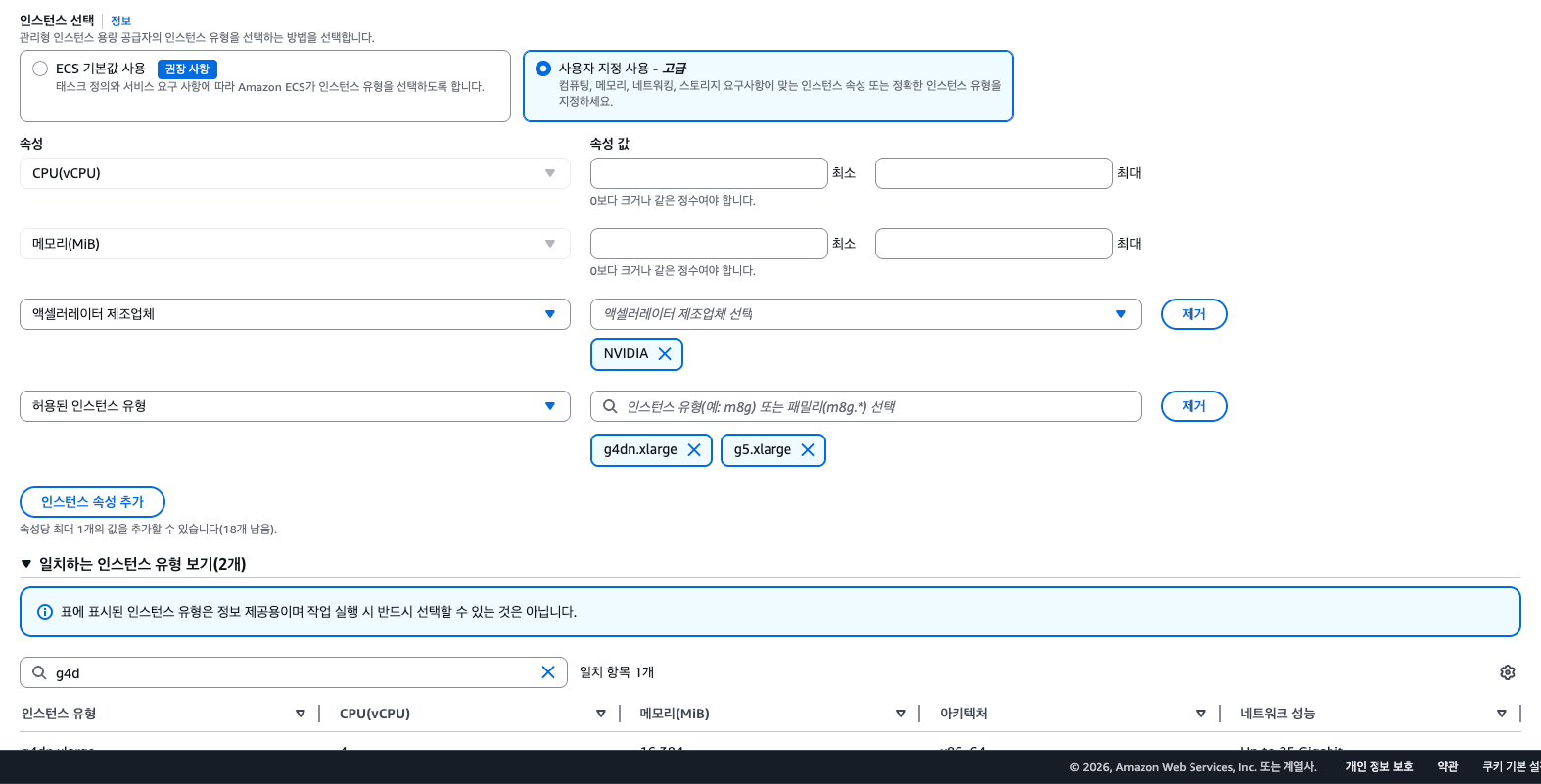Sort by 인스턴스 유형 column arrow
This screenshot has height=784, width=1541.
[301, 714]
